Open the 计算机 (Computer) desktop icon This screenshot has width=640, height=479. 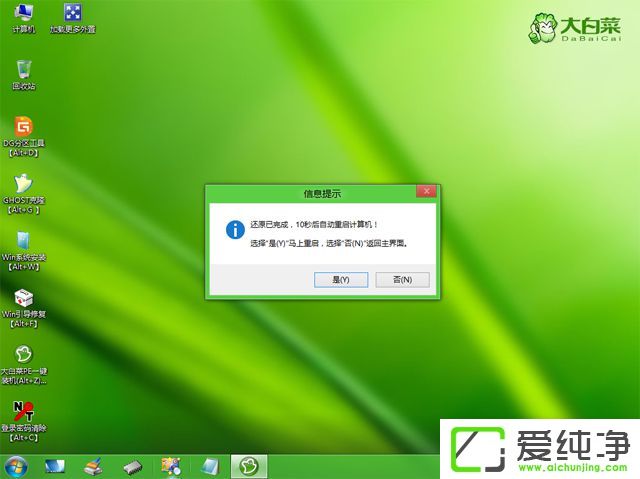[22, 14]
